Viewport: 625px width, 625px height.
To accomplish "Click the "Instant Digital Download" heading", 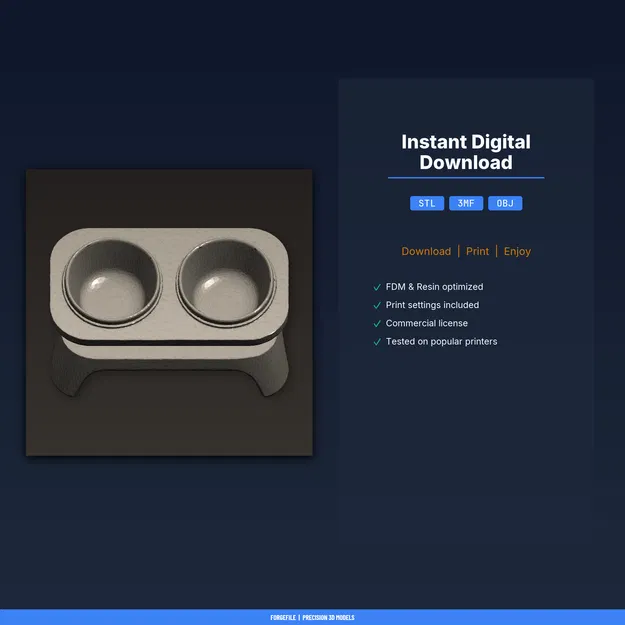I will point(466,152).
